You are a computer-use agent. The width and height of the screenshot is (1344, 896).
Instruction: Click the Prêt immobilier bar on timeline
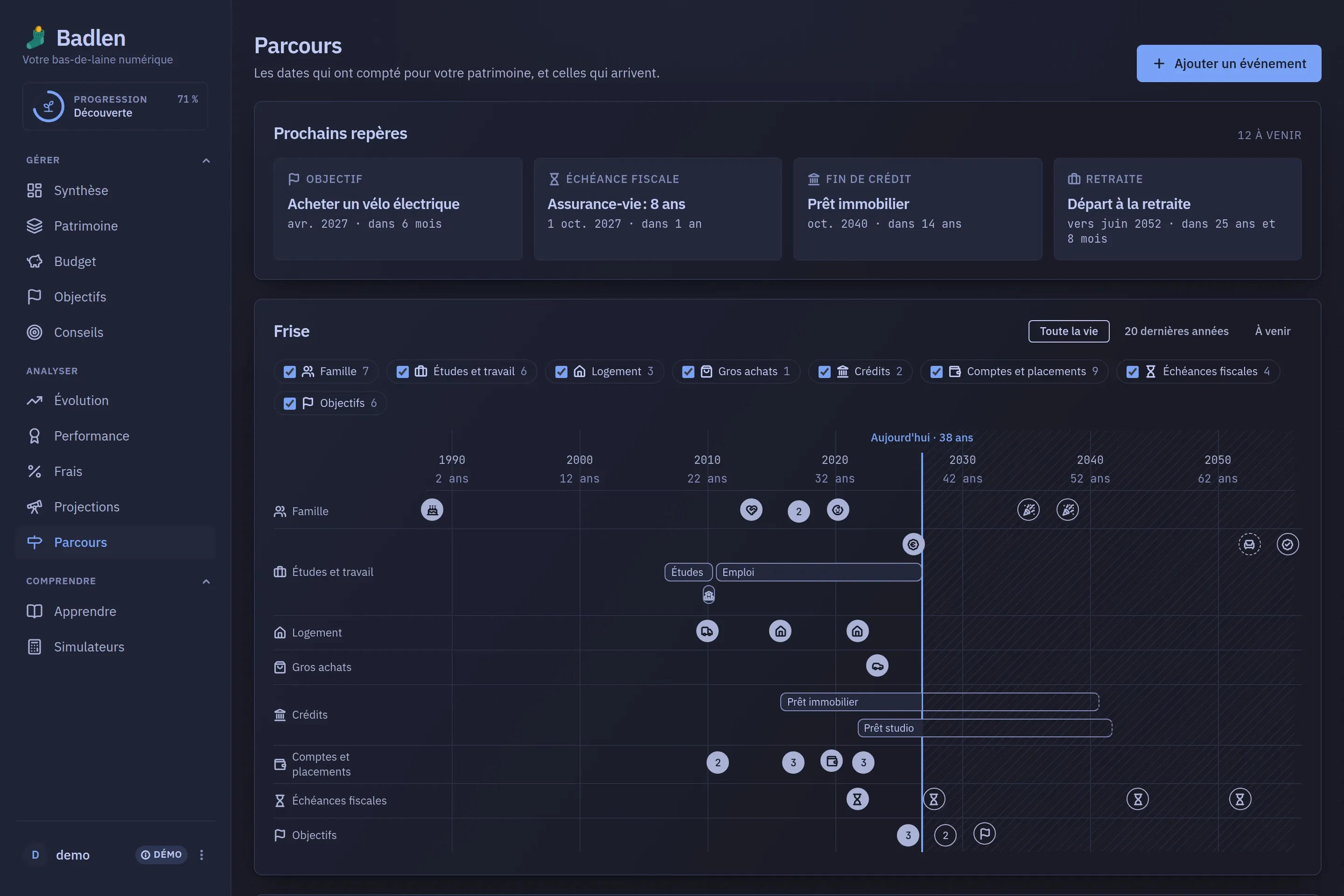(939, 702)
